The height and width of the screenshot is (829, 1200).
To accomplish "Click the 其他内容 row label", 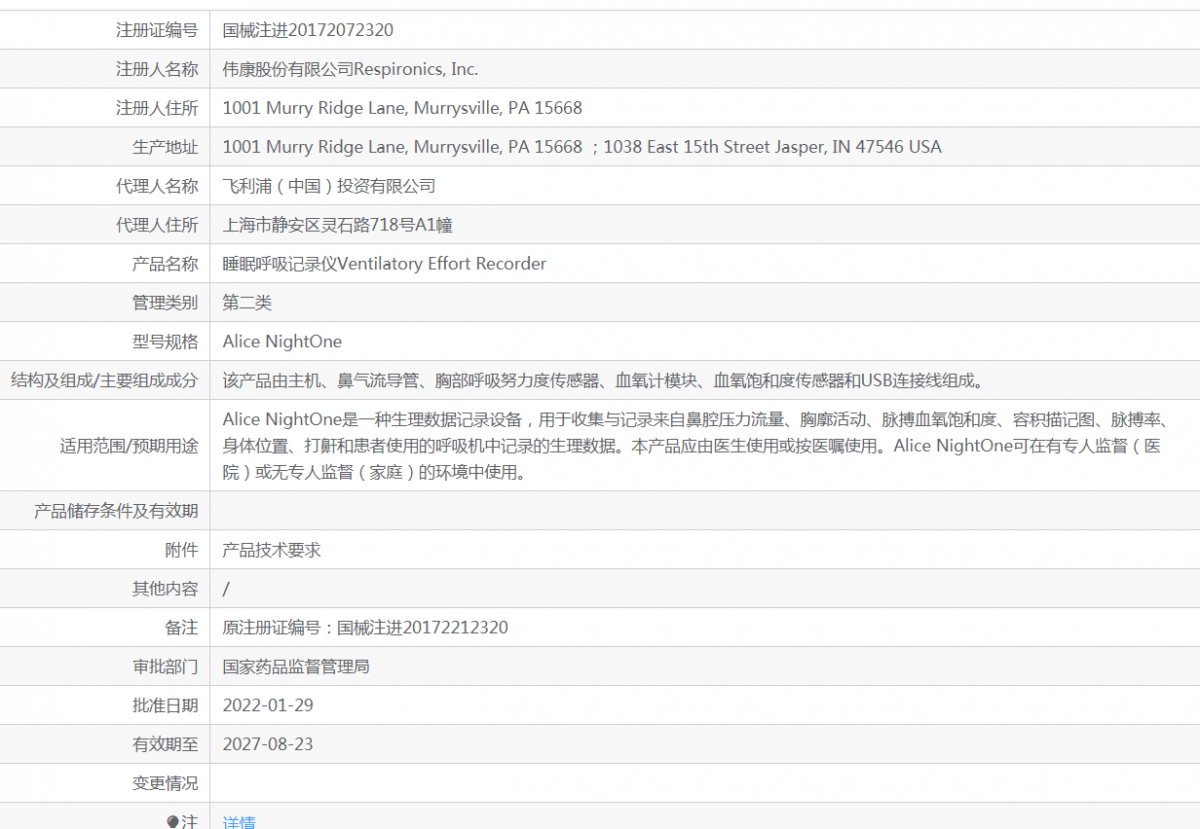I will 165,589.
